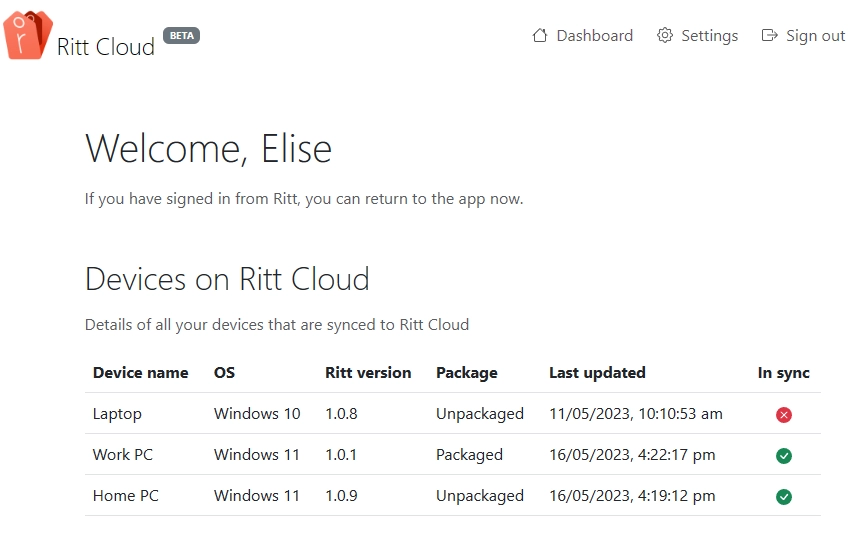Click the green in-sync icon for Work PC
The width and height of the screenshot is (848, 555).
(784, 456)
